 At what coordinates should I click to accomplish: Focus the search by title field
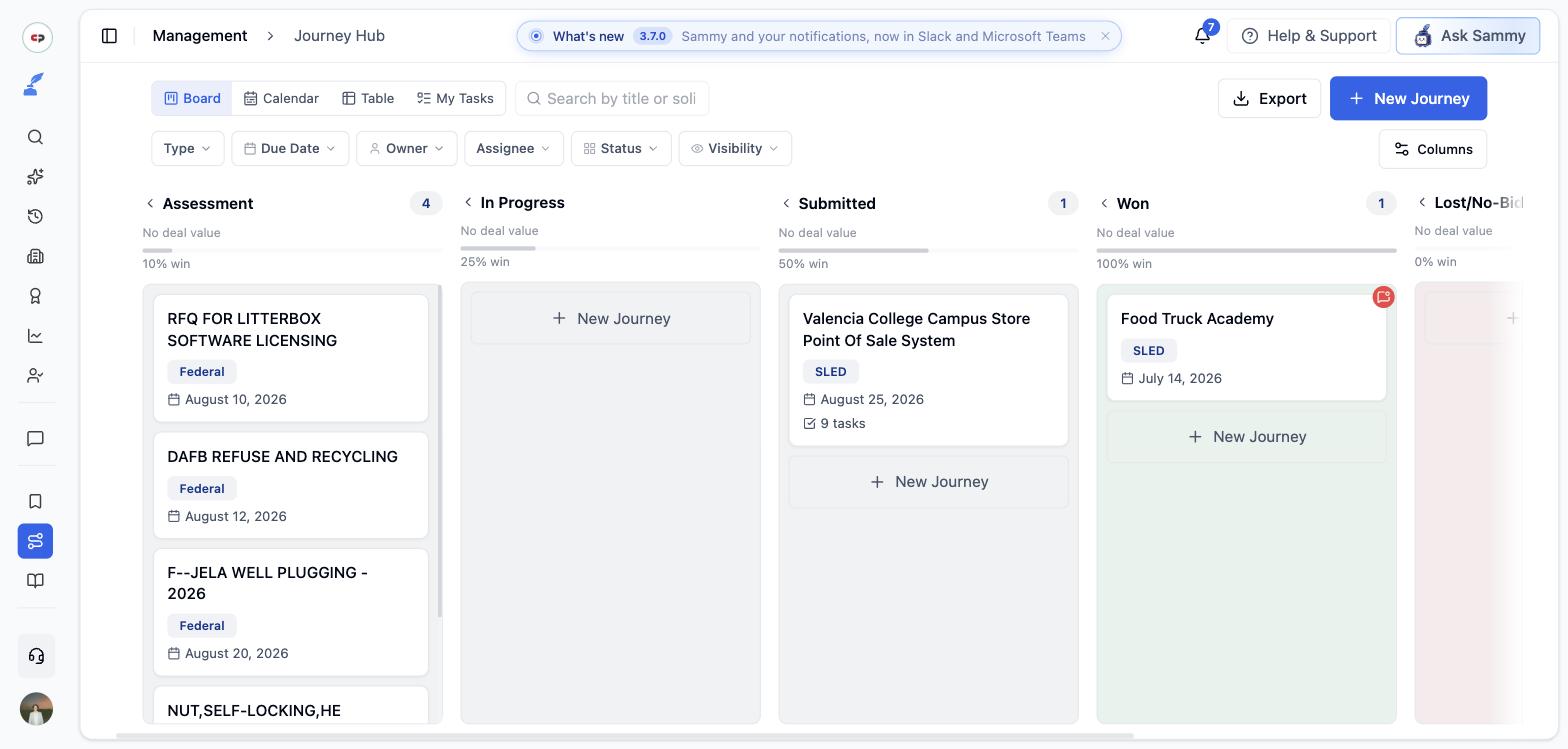(612, 98)
